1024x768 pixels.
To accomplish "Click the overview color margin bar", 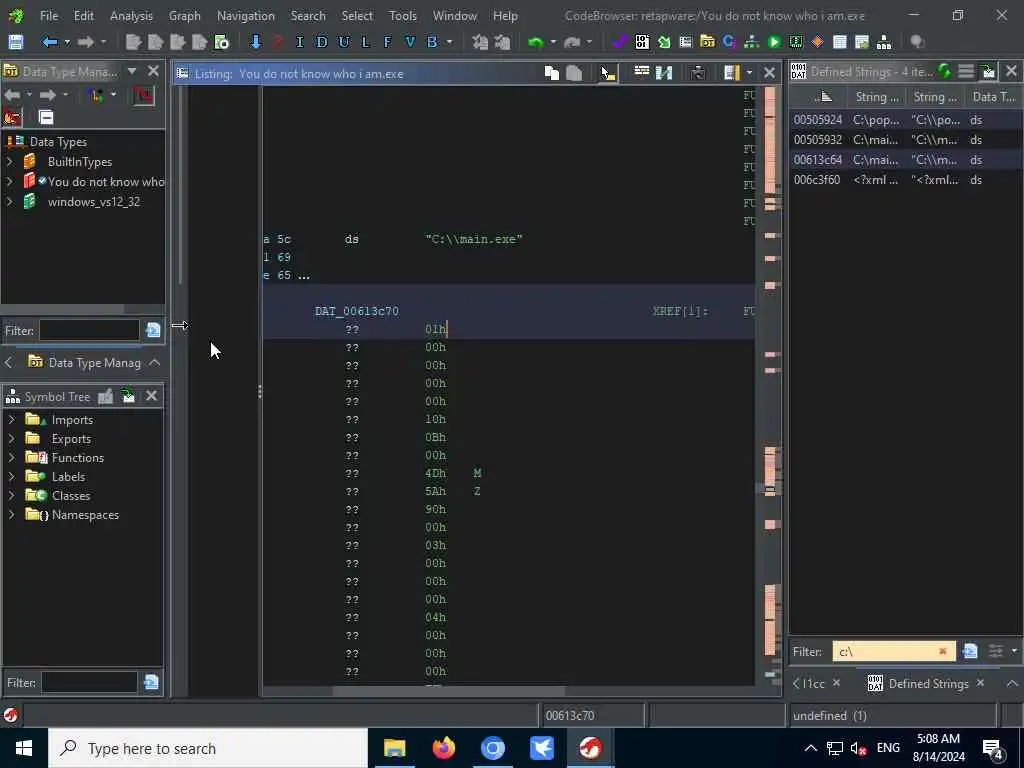I will coord(771,385).
